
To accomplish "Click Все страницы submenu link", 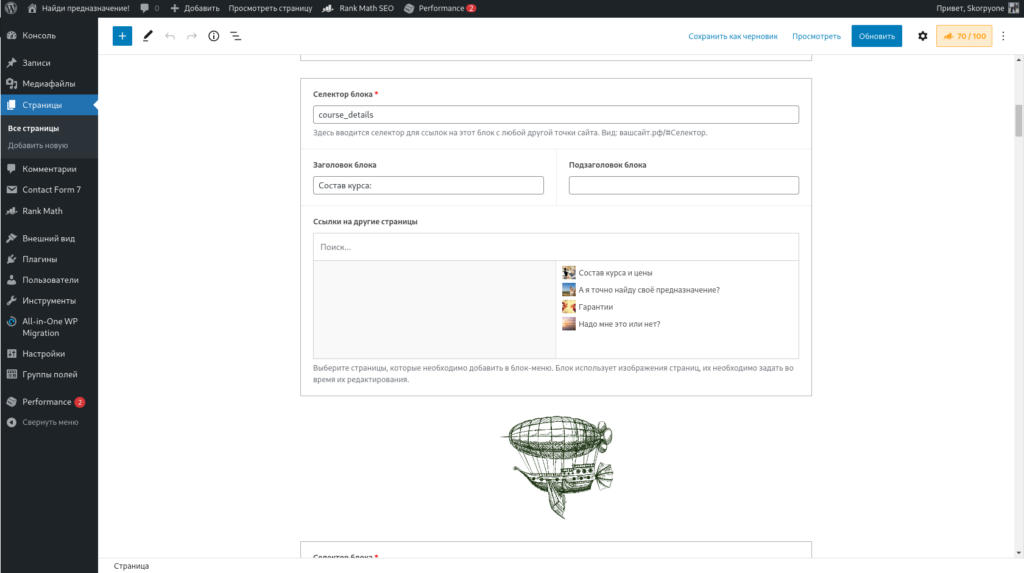I will pyautogui.click(x=33, y=128).
